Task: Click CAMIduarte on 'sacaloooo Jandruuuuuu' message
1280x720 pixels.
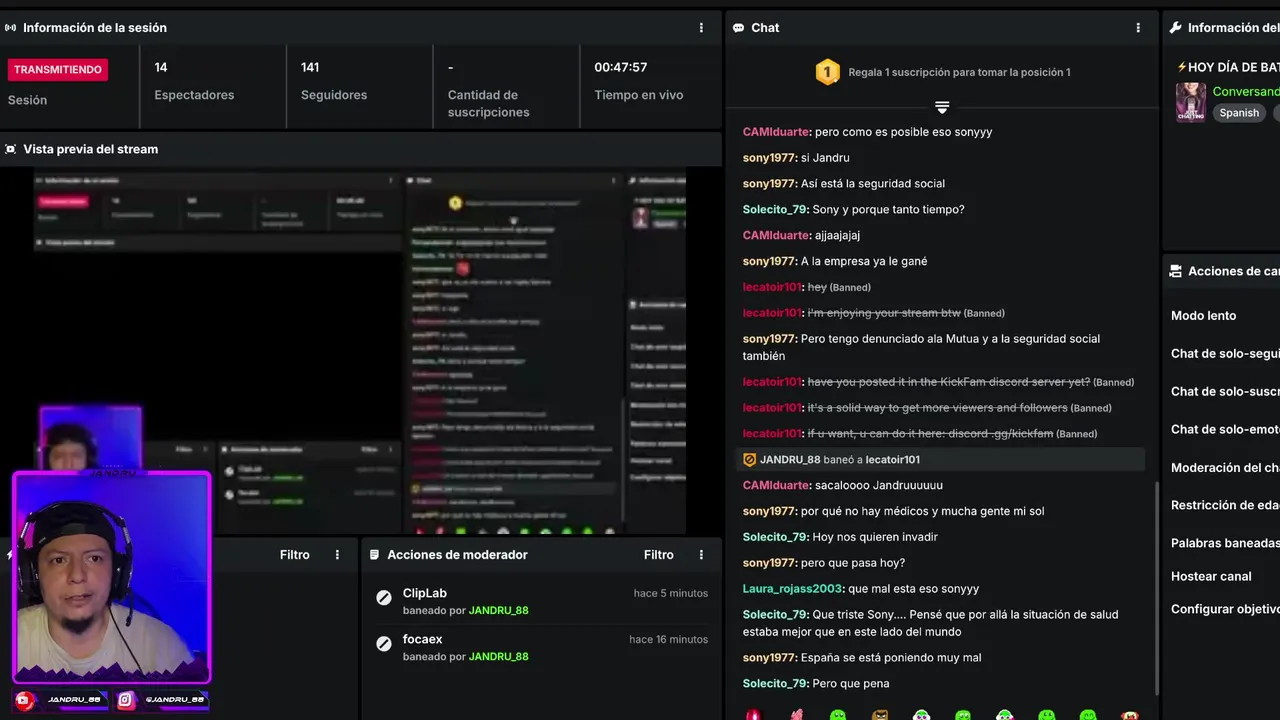Action: click(776, 486)
